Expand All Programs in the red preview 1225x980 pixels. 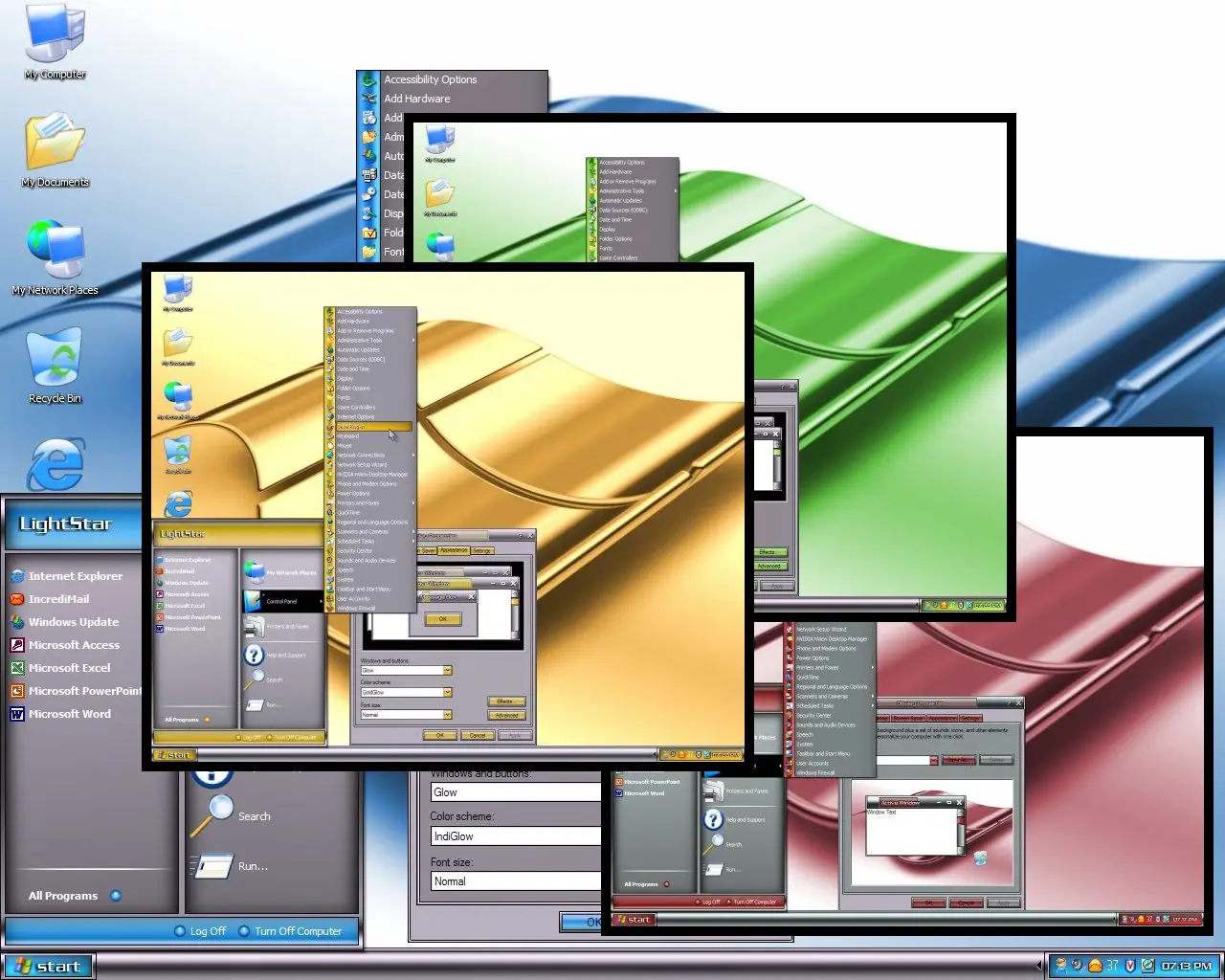[x=647, y=884]
